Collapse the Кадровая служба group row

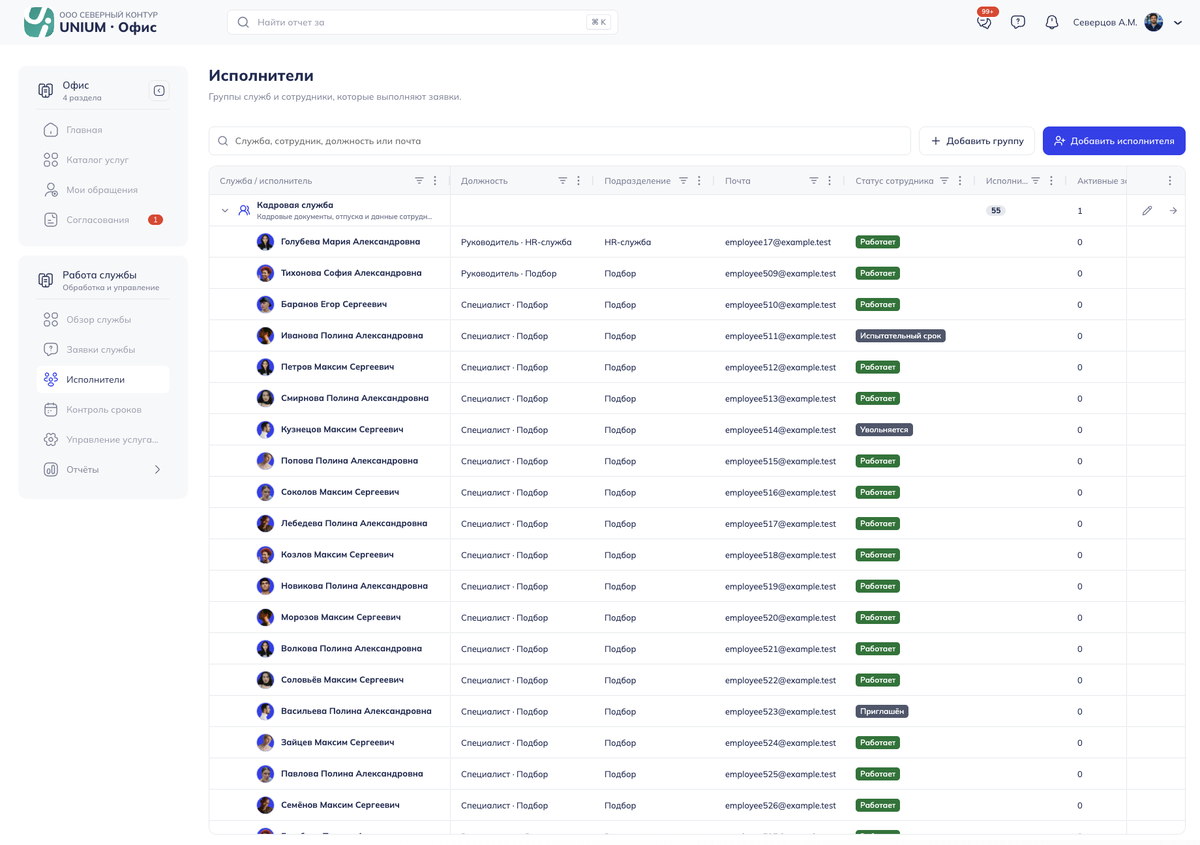(225, 211)
